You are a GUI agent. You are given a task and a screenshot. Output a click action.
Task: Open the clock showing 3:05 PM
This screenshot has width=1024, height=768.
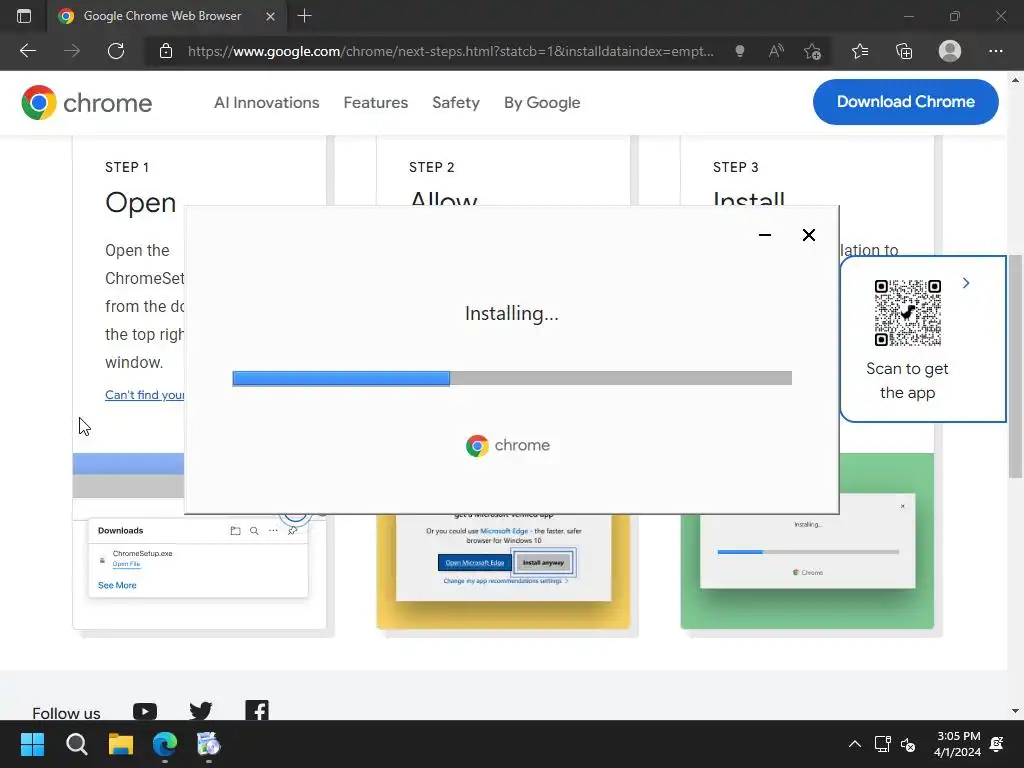[x=958, y=744]
